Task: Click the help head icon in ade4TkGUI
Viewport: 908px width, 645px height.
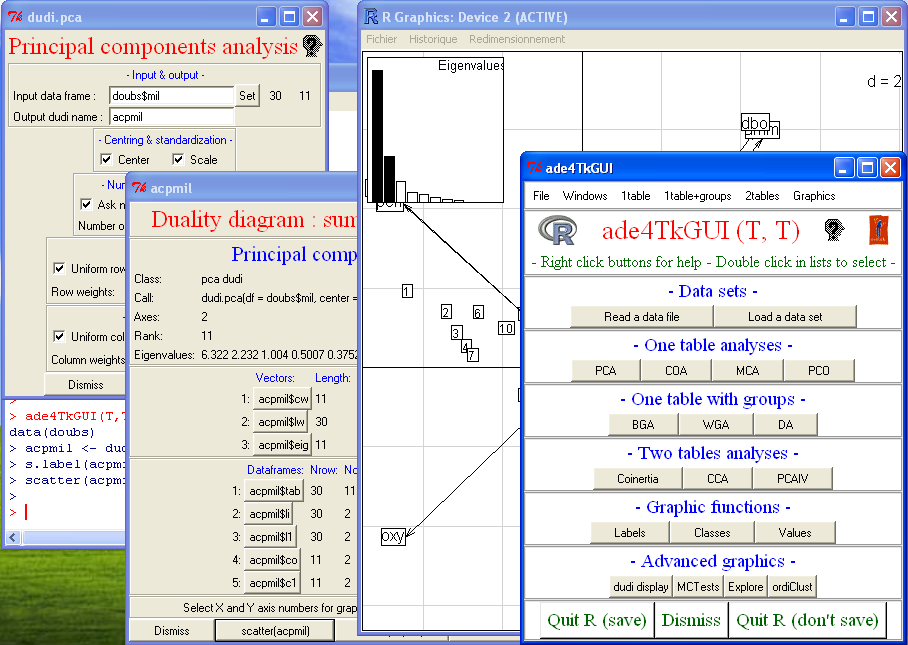Action: pos(833,231)
